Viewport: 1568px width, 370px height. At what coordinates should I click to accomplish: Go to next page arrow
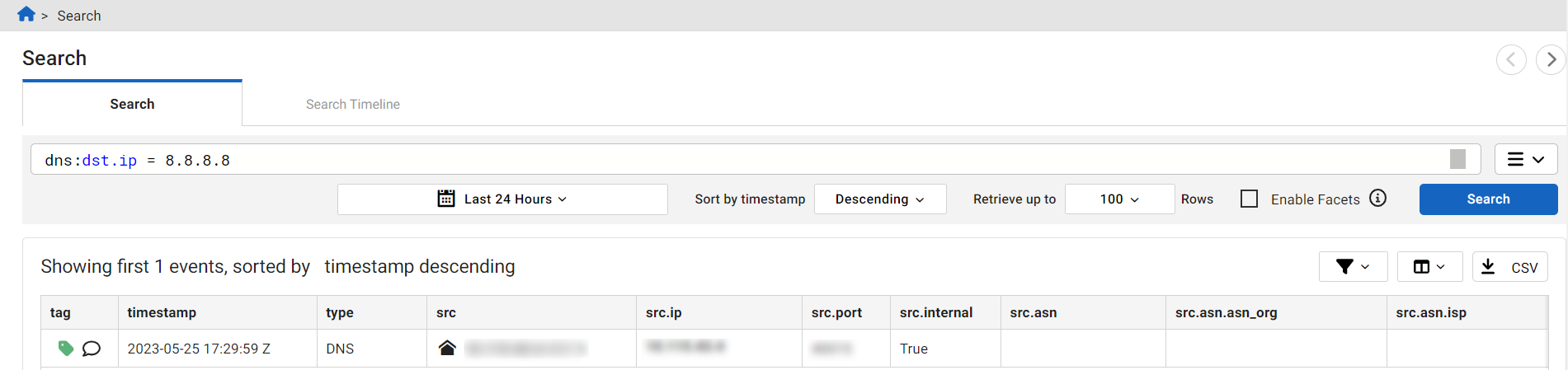point(1551,59)
